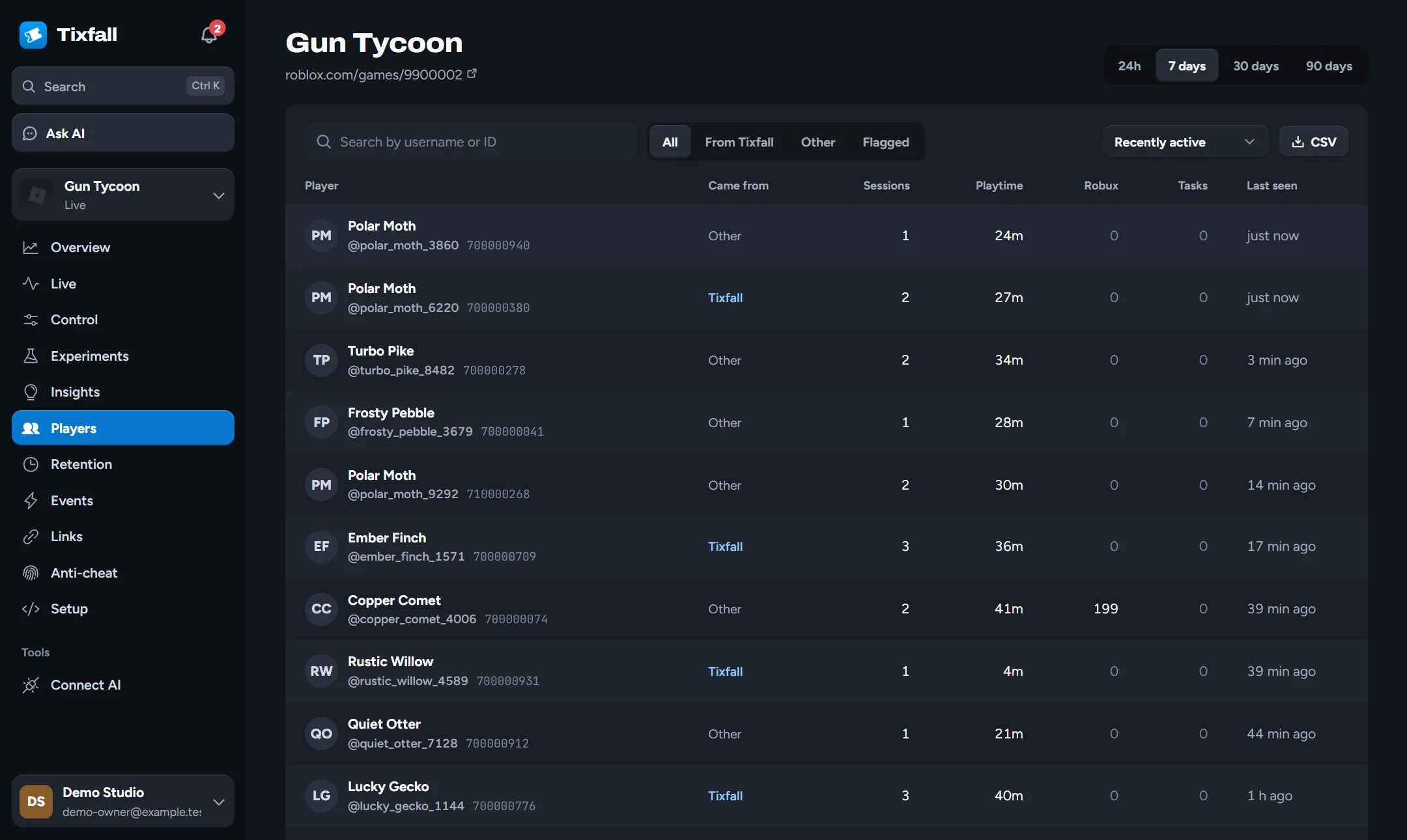
Task: Open the Ask AI button
Action: 123,133
